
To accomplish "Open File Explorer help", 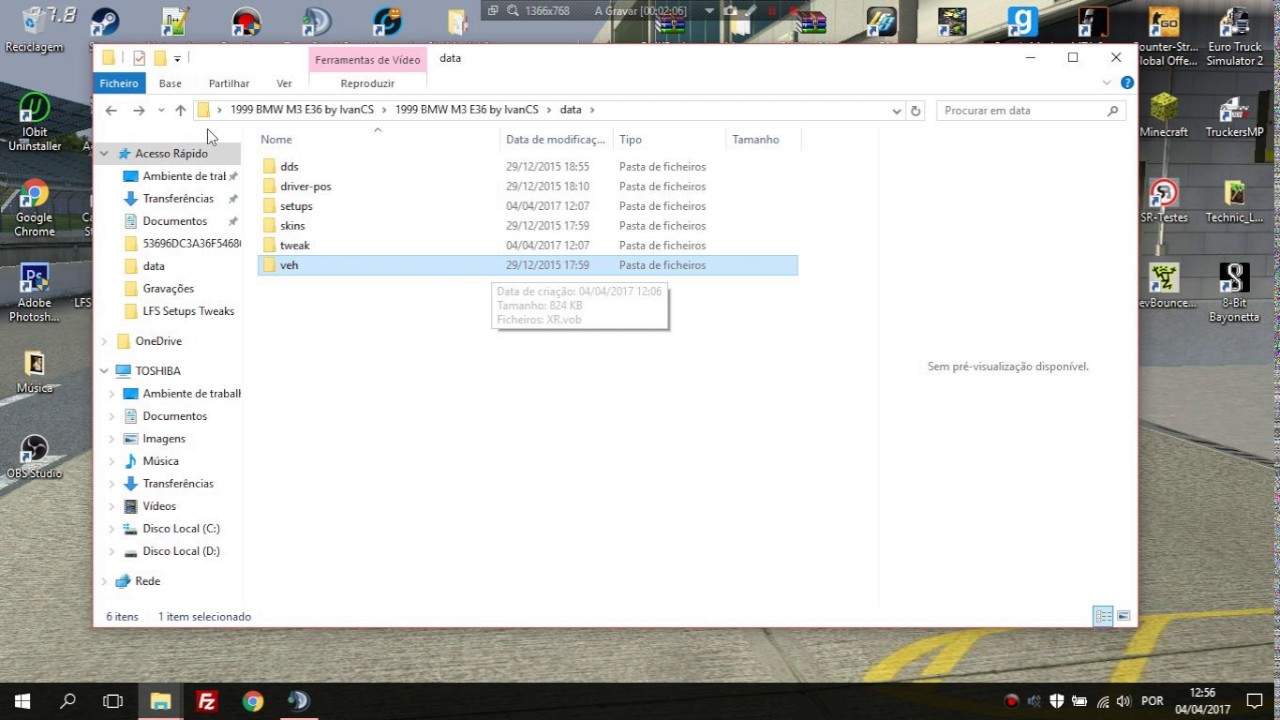I will coord(1127,83).
